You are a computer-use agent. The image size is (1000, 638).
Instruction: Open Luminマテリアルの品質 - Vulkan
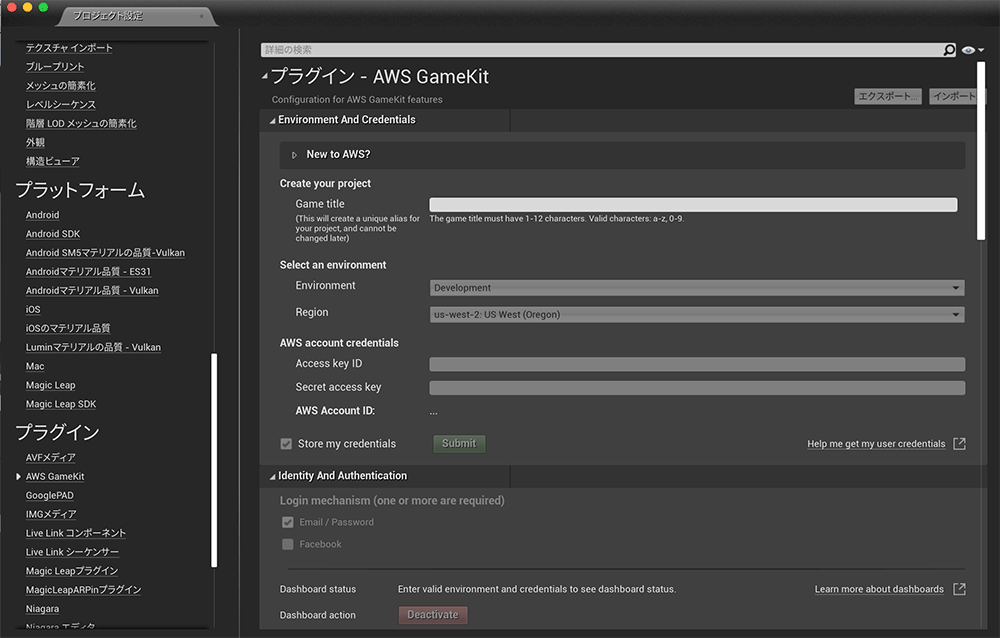click(93, 347)
